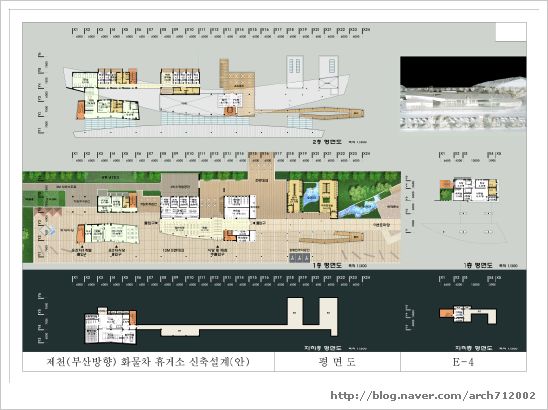
Task: Click the 1층 평면도 label under the large site plan
Action: (327, 266)
